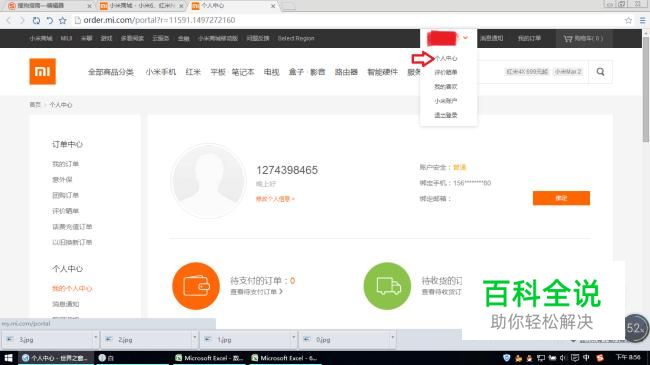
Task: Click the taskbar clock
Action: click(628, 357)
